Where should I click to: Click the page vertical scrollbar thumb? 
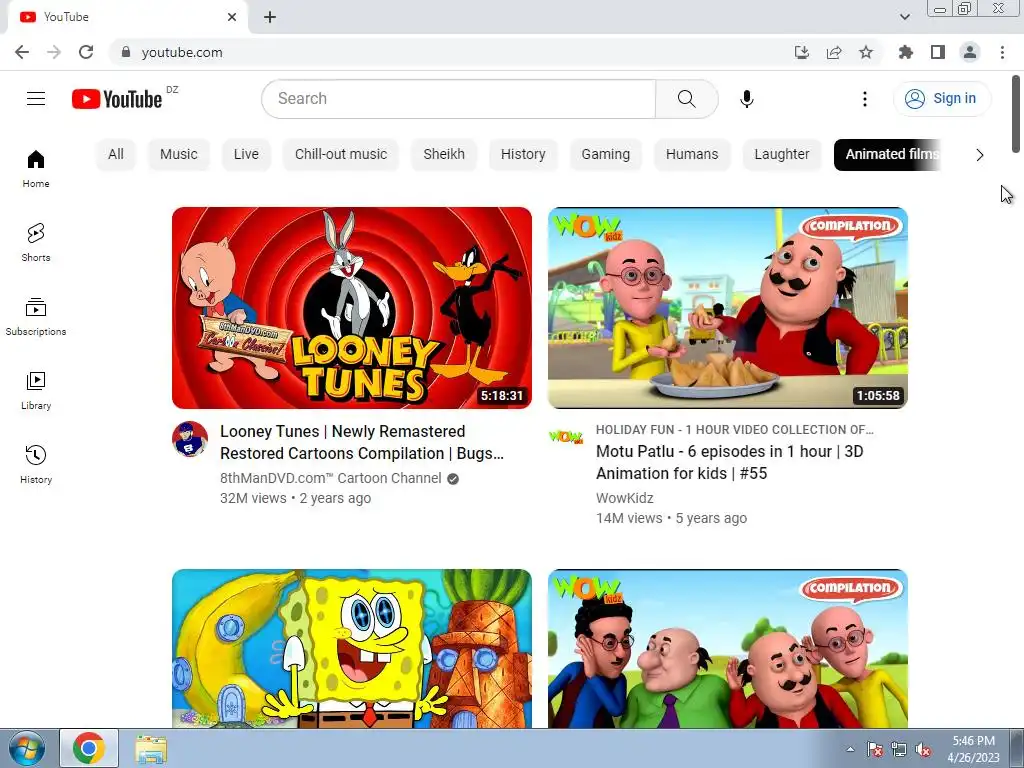[1016, 114]
